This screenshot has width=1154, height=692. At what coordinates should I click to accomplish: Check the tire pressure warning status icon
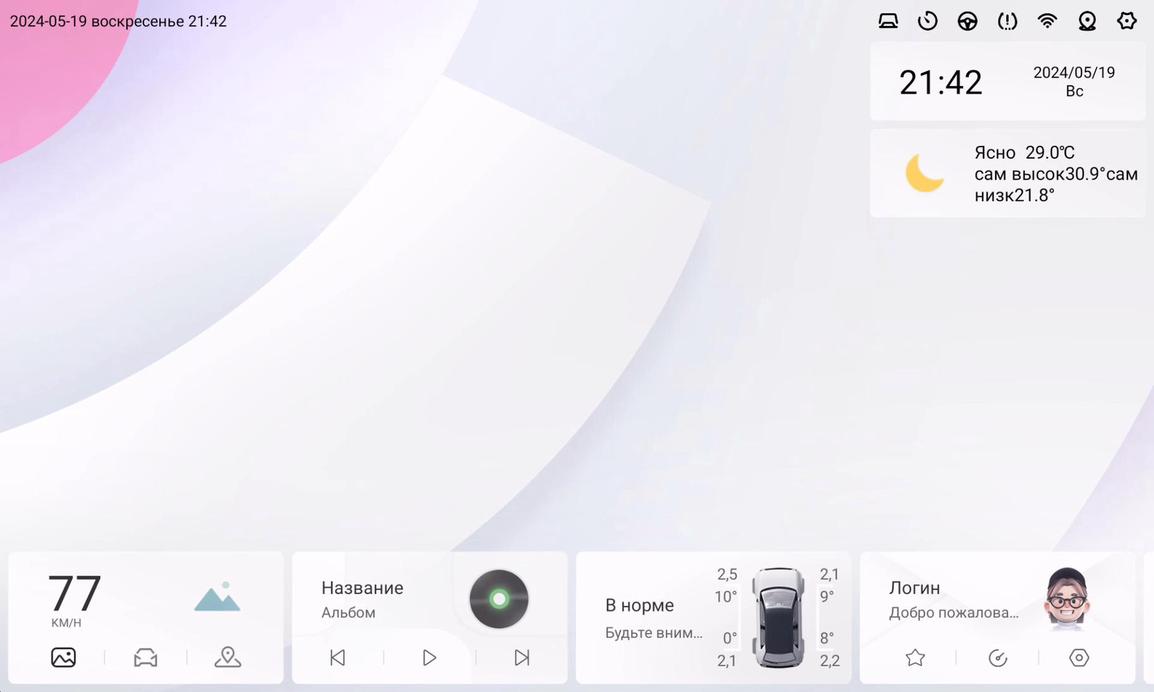point(1007,20)
